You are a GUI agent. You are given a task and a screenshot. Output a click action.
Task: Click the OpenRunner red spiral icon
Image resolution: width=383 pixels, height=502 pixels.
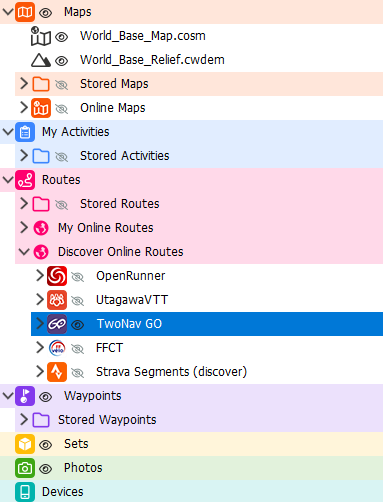pyautogui.click(x=57, y=276)
